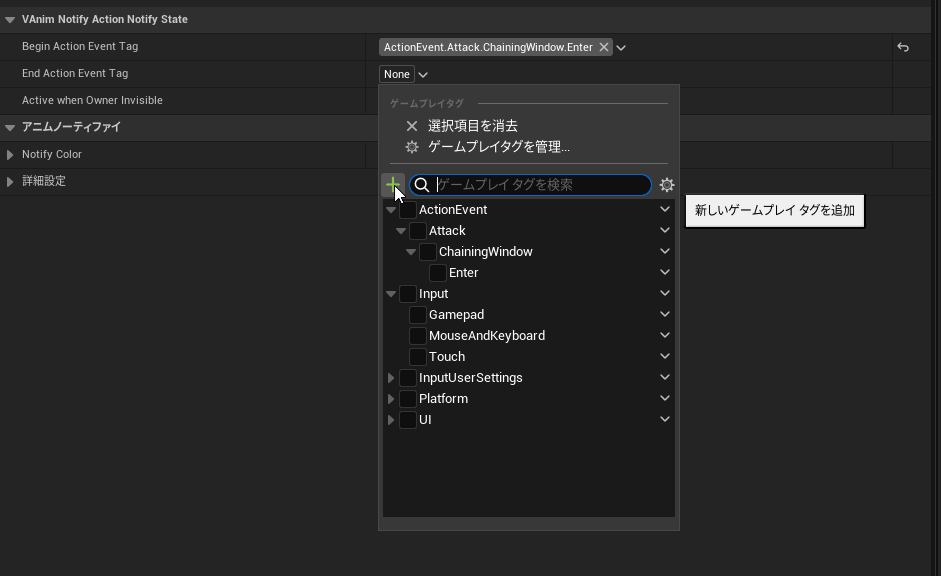
Task: Open Input row options chevron
Action: pos(665,293)
